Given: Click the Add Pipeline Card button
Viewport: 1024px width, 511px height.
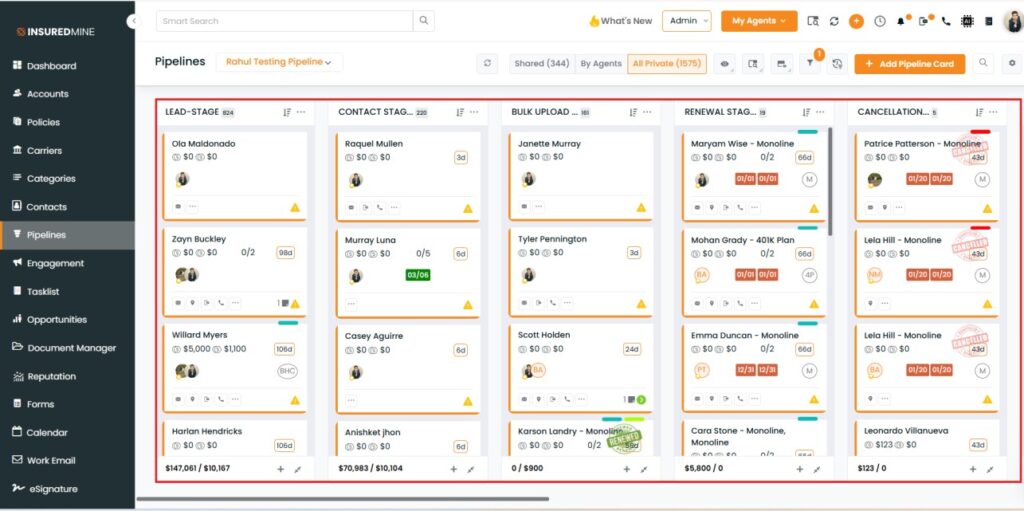Looking at the screenshot, I should 909,64.
